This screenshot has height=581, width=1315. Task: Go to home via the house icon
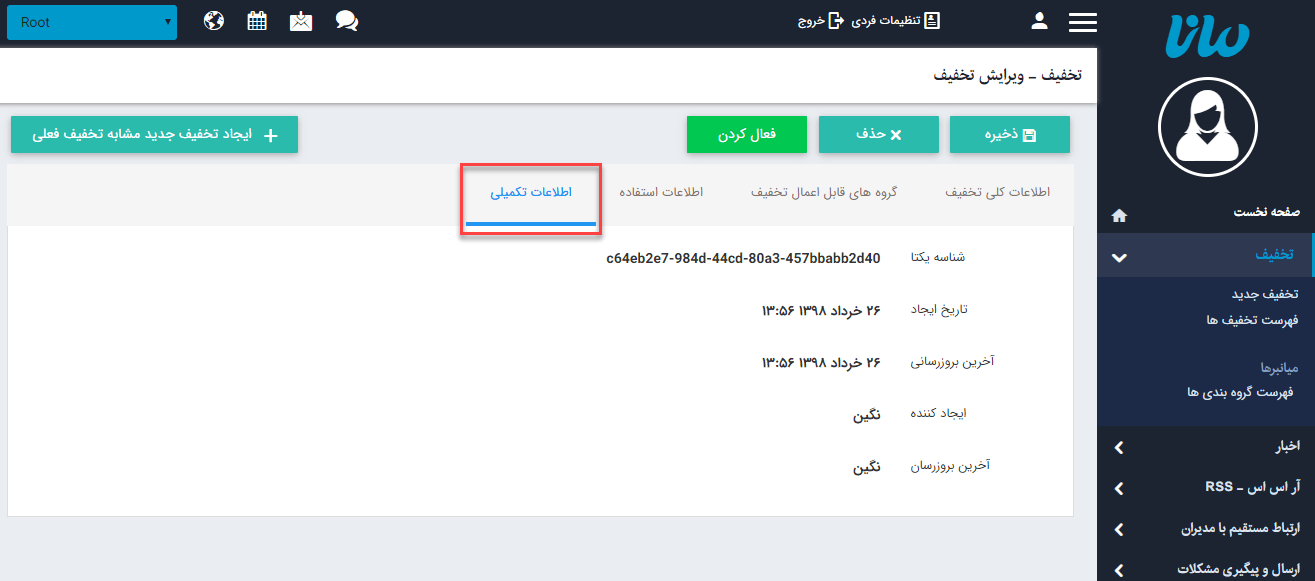tap(1119, 215)
